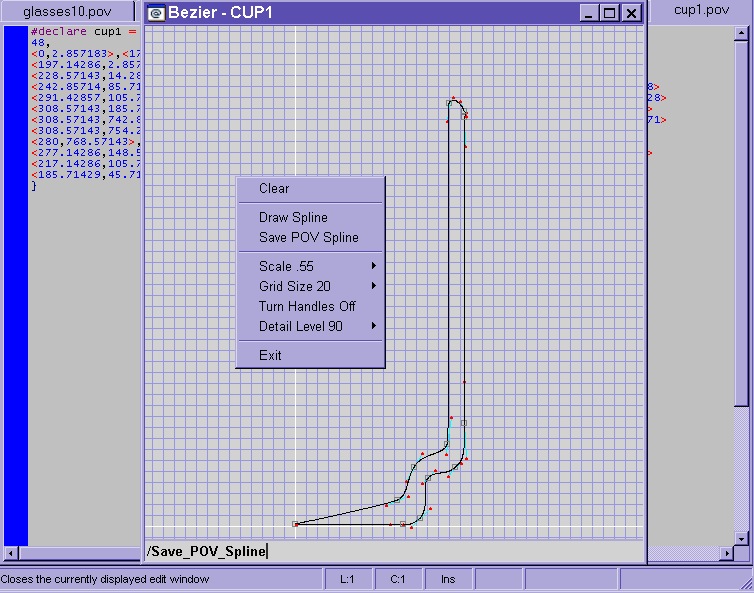
Task: Click the left scroll arrow under the editor
Action: tap(10, 553)
